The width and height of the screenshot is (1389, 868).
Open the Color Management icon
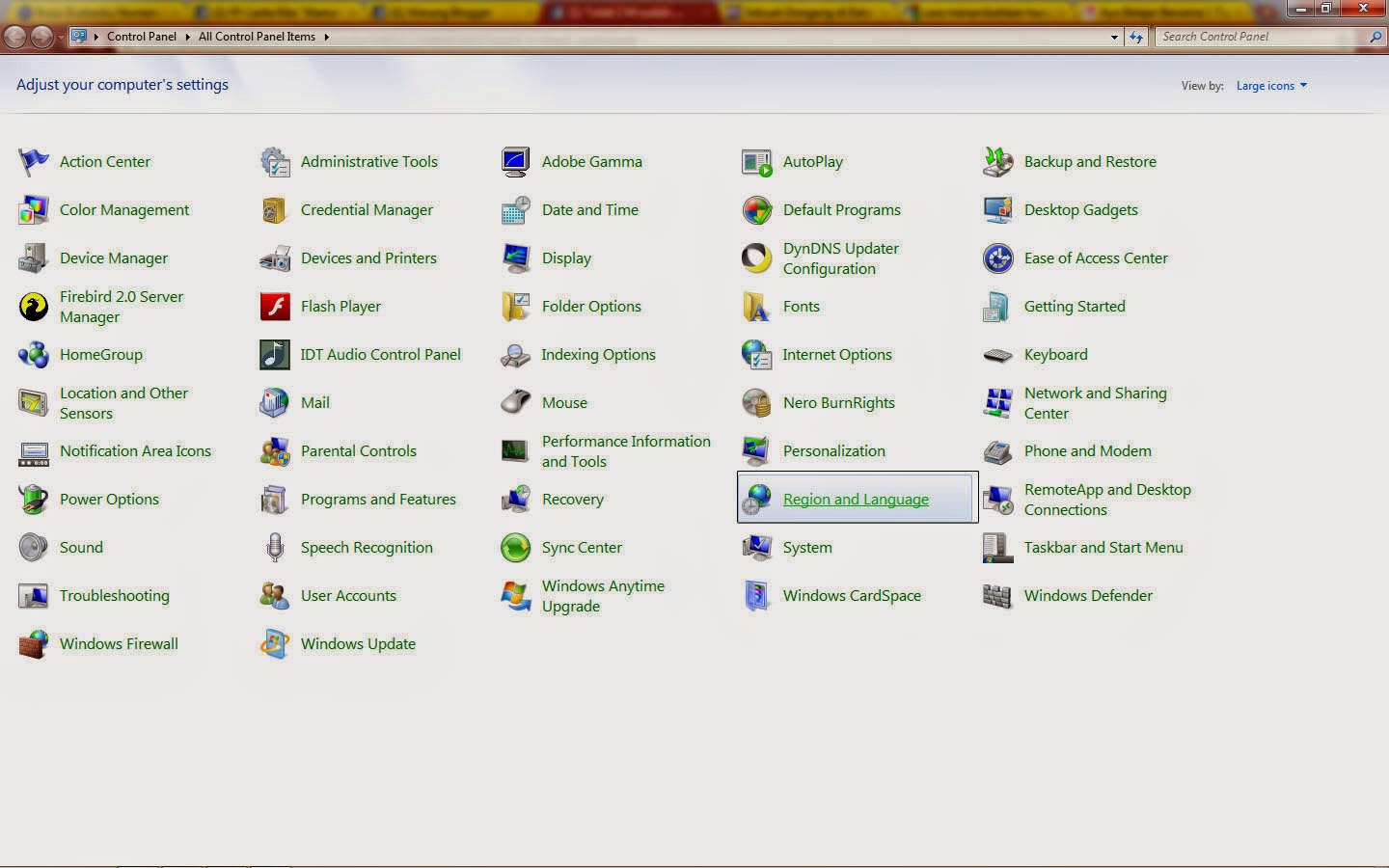click(34, 210)
